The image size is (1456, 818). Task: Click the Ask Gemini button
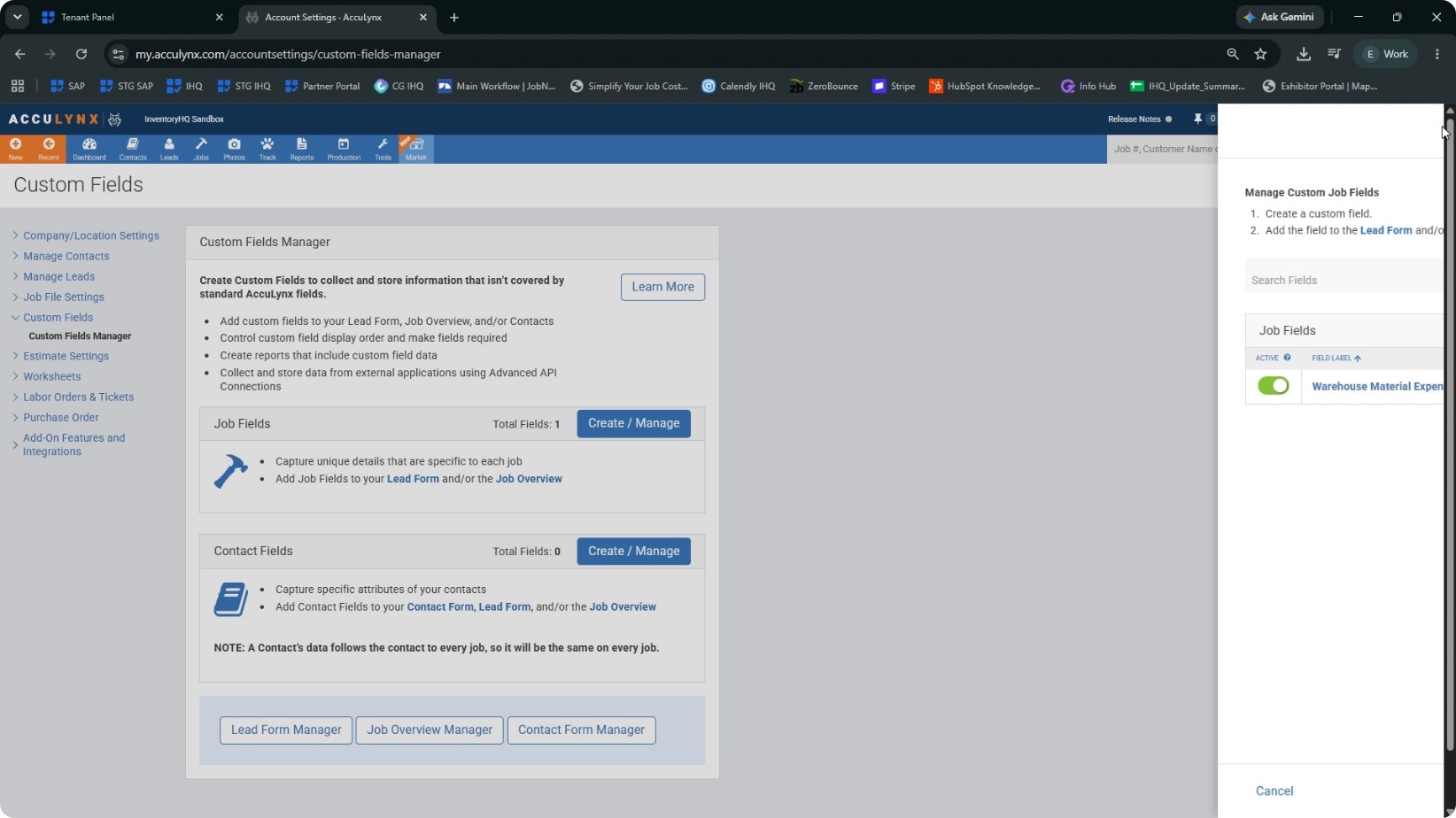coord(1279,17)
